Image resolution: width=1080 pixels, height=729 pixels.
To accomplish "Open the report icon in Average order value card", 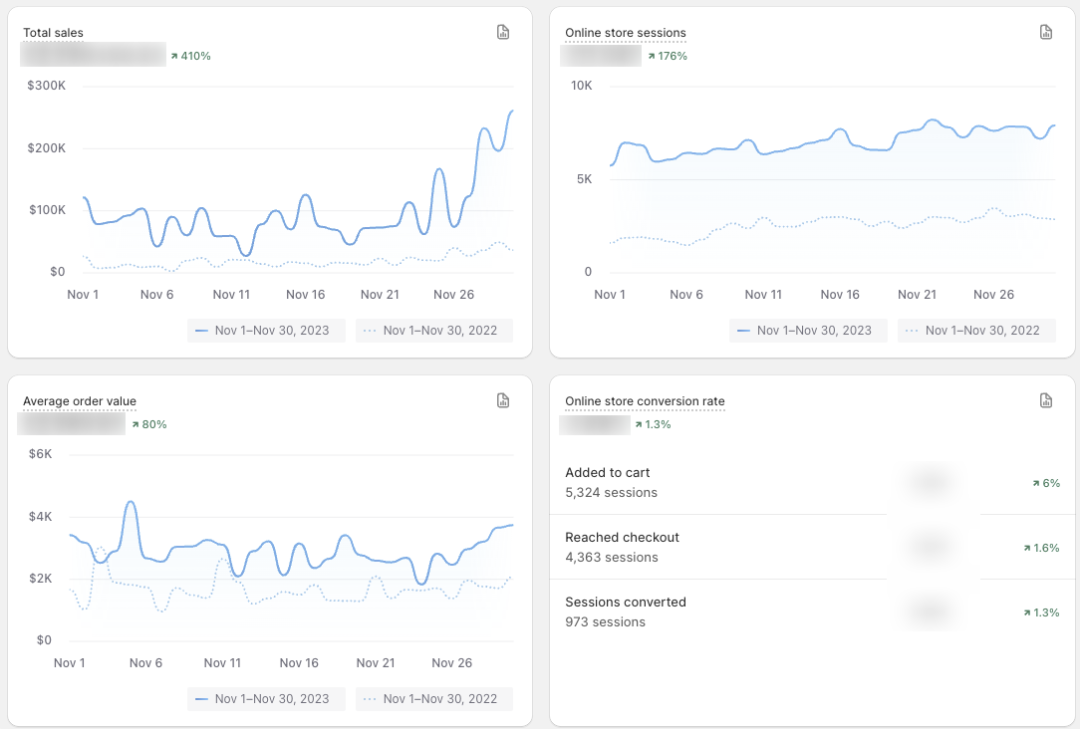I will tap(503, 401).
